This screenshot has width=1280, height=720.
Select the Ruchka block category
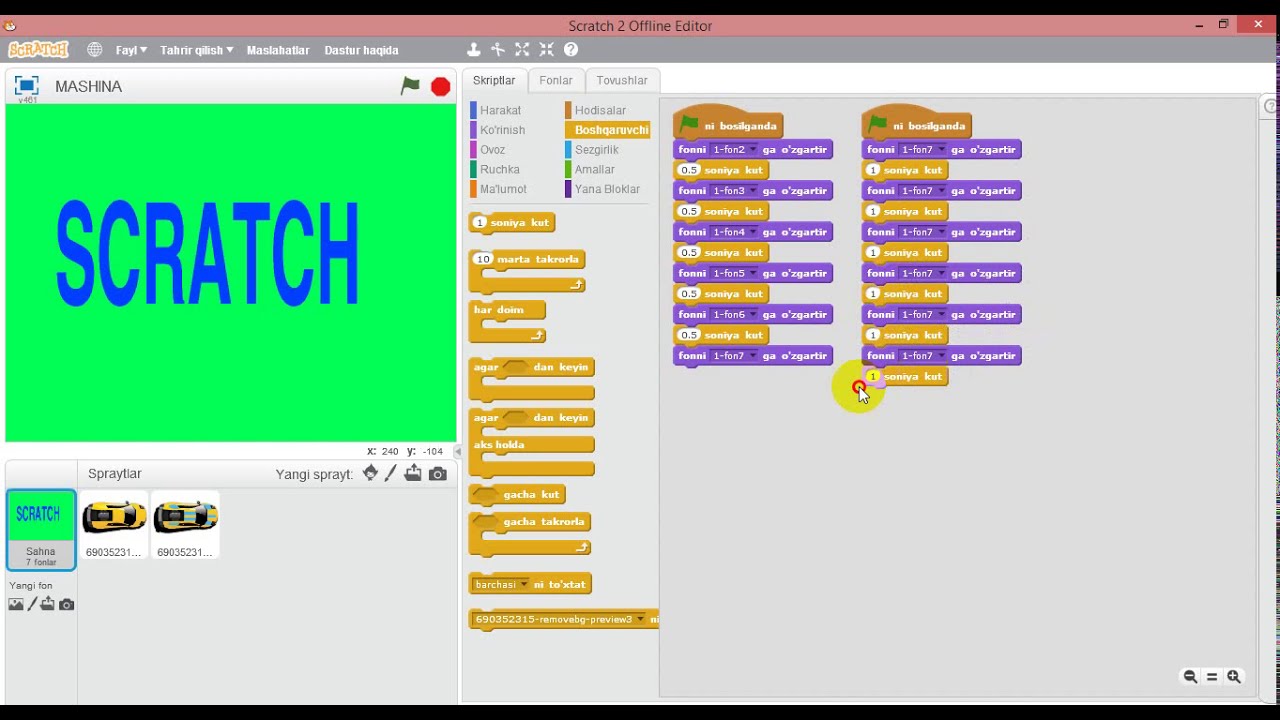499,170
